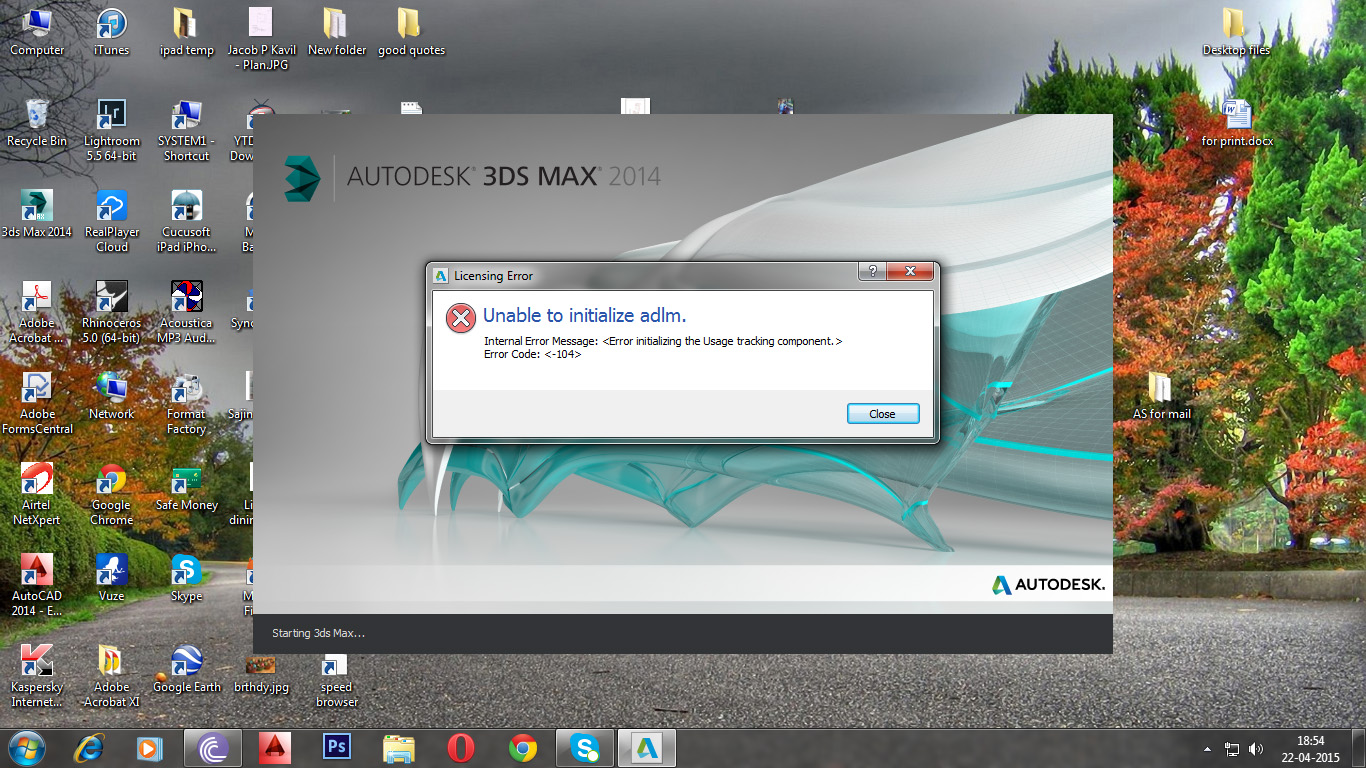Select the Safe Money shortcut
The width and height of the screenshot is (1366, 768).
click(x=186, y=487)
